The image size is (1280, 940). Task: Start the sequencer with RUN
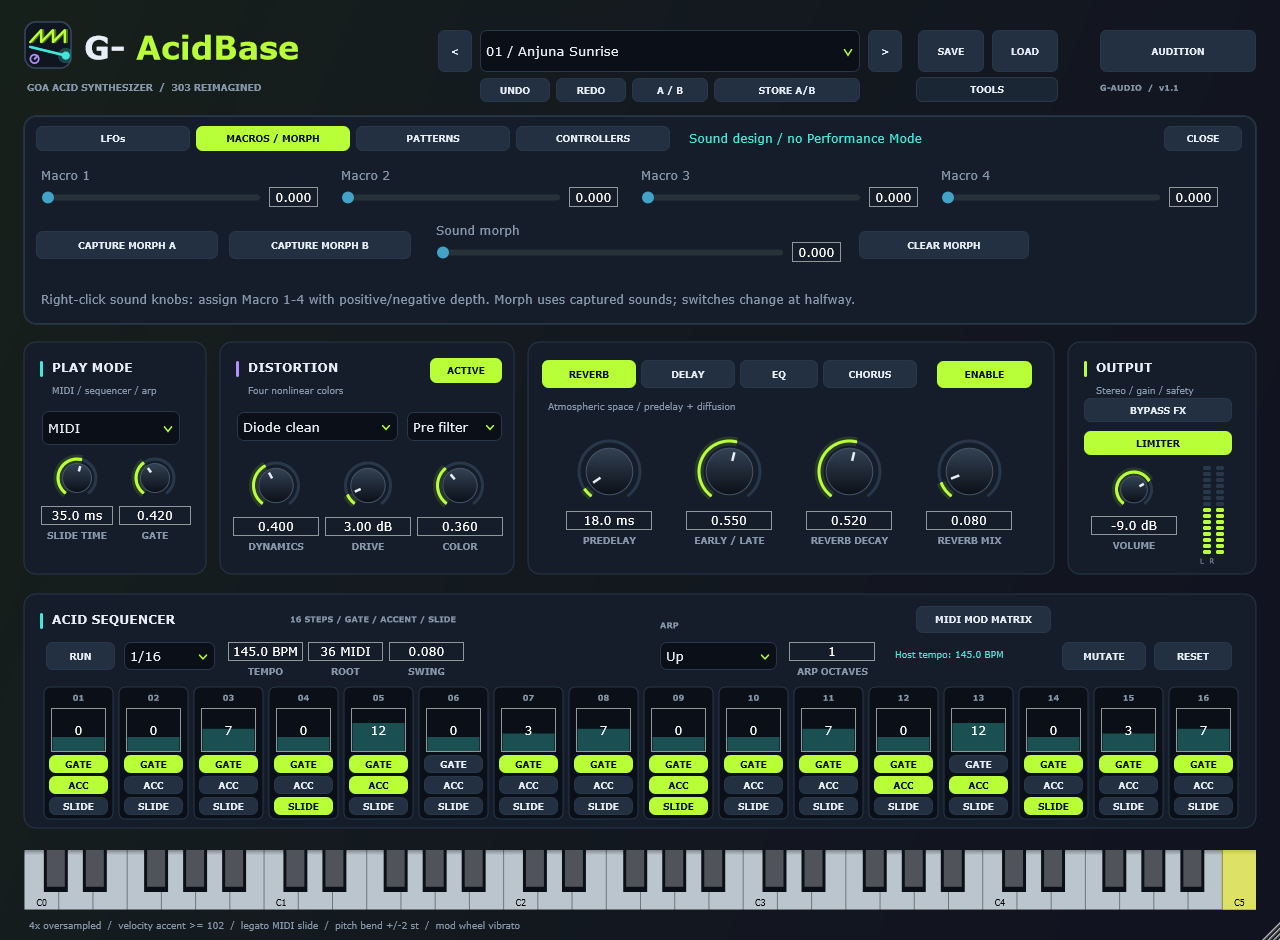pyautogui.click(x=80, y=656)
